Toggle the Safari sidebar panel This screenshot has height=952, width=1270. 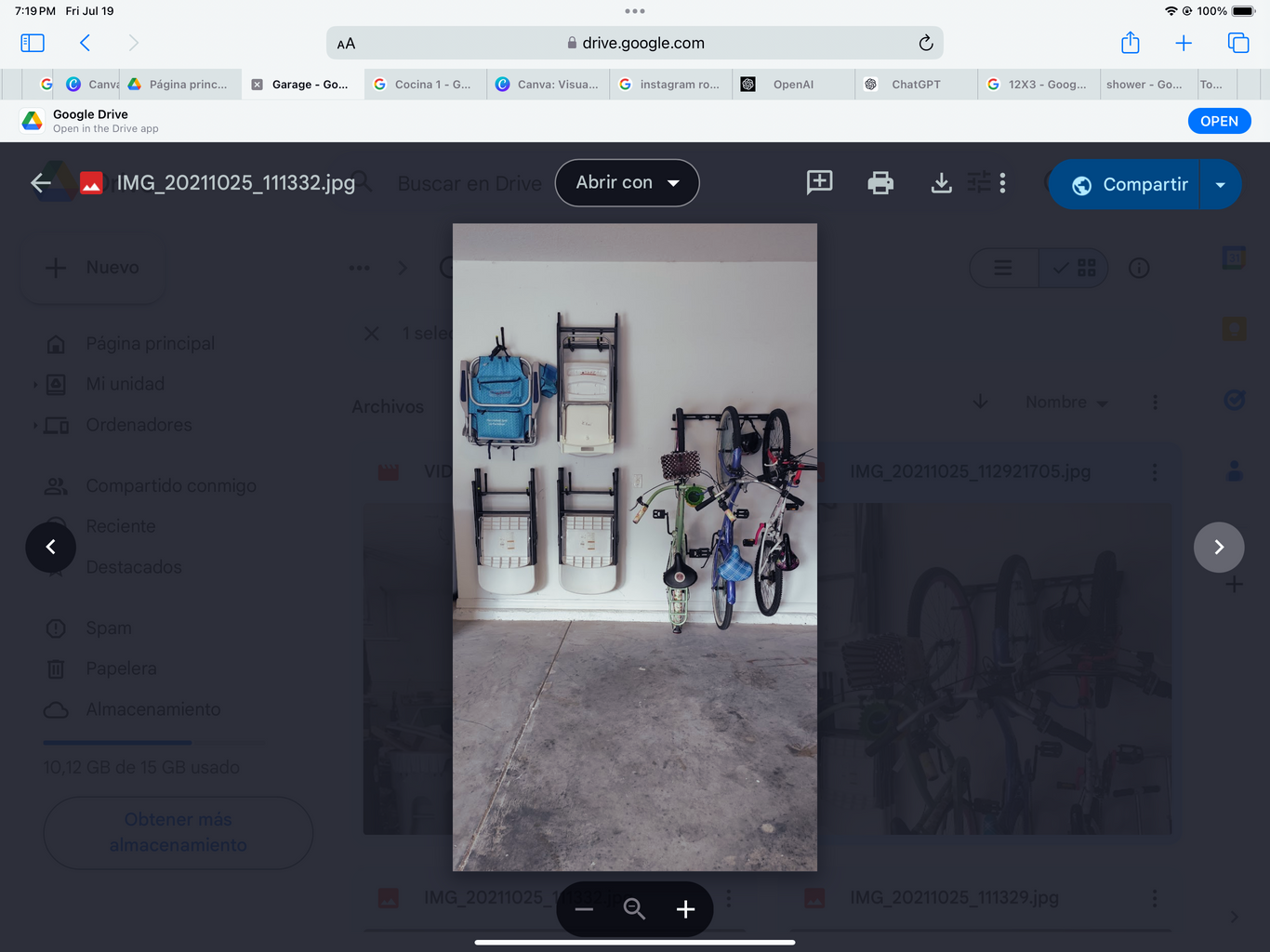click(33, 43)
